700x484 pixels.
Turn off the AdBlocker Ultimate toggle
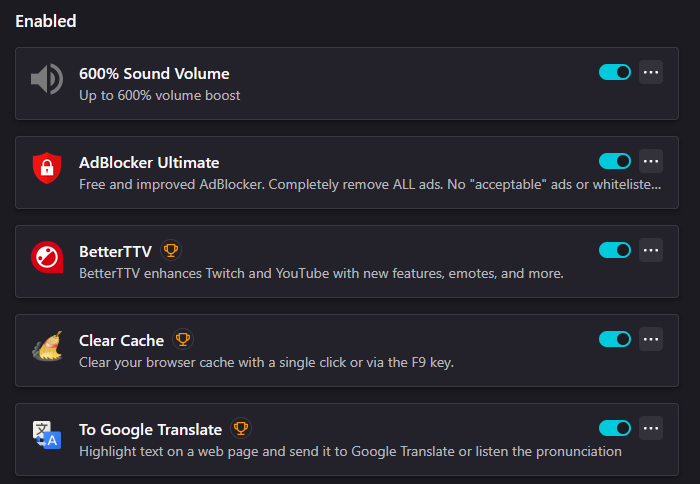(x=615, y=161)
